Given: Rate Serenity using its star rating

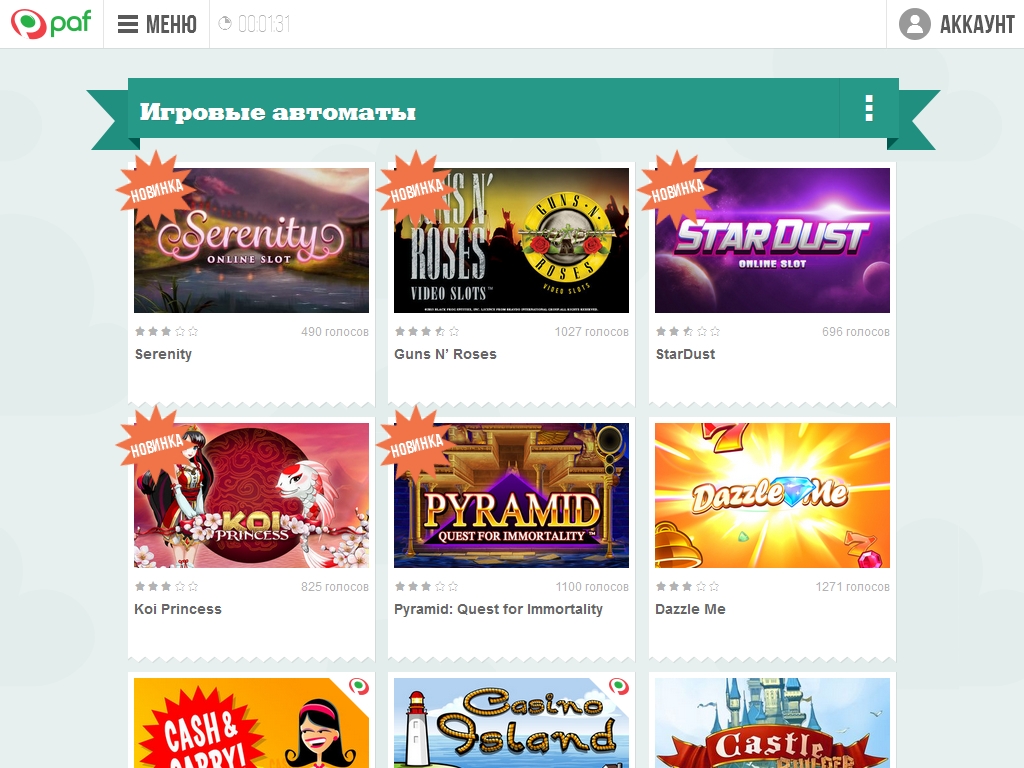Looking at the screenshot, I should coord(166,332).
